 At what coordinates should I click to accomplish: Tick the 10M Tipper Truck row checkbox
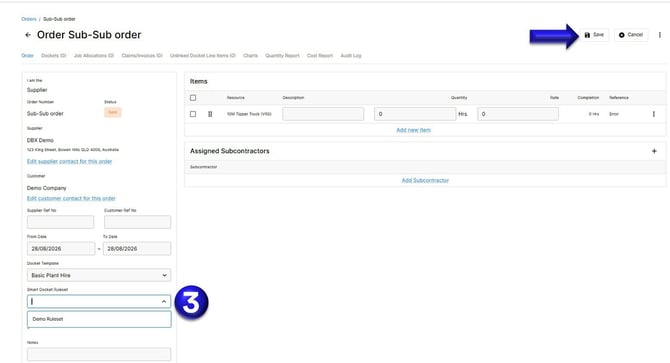[193, 114]
